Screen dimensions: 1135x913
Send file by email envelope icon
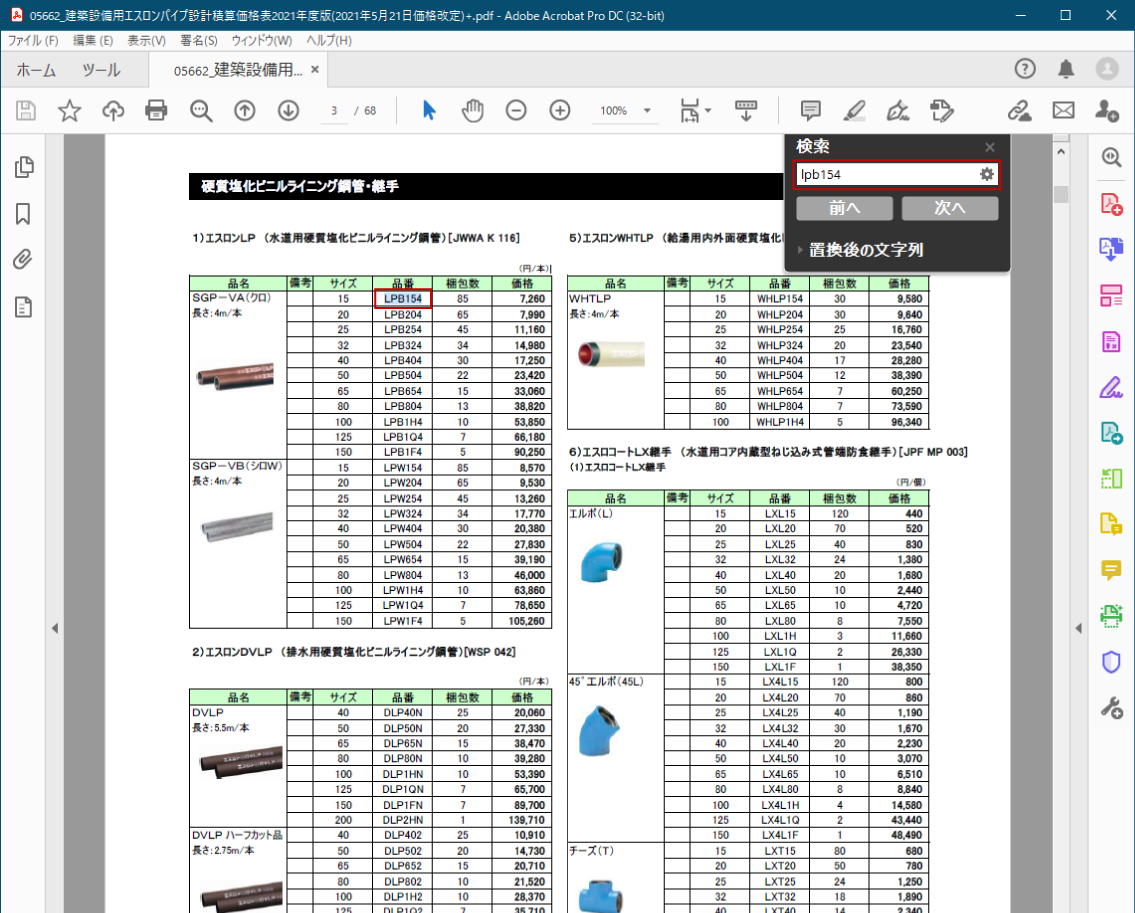[x=1063, y=111]
